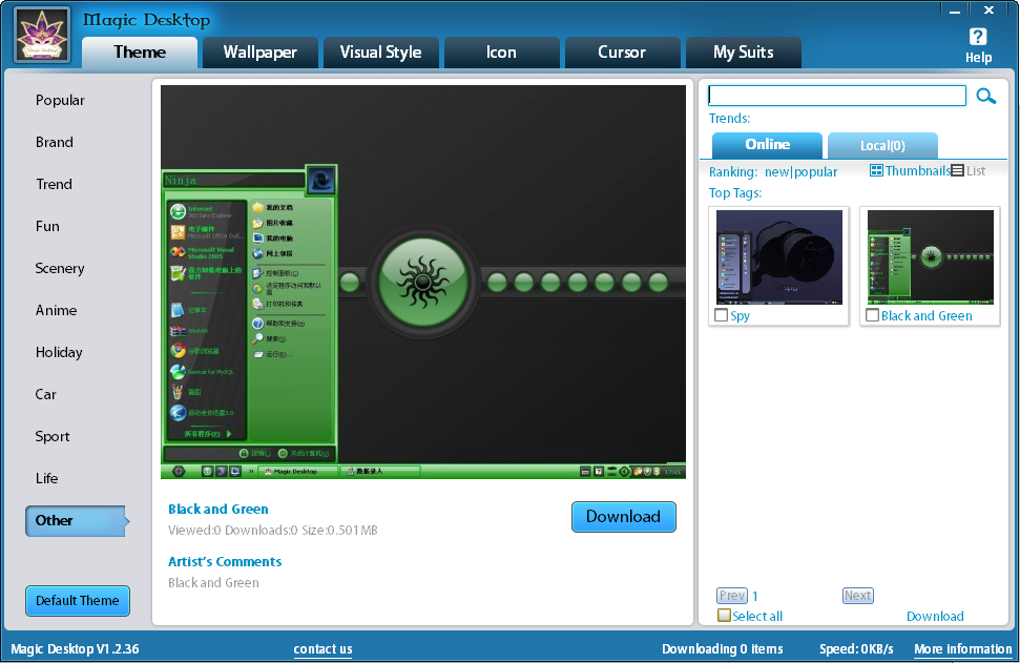Click the search magnifier icon
Image resolution: width=1020 pixels, height=663 pixels.
click(986, 96)
